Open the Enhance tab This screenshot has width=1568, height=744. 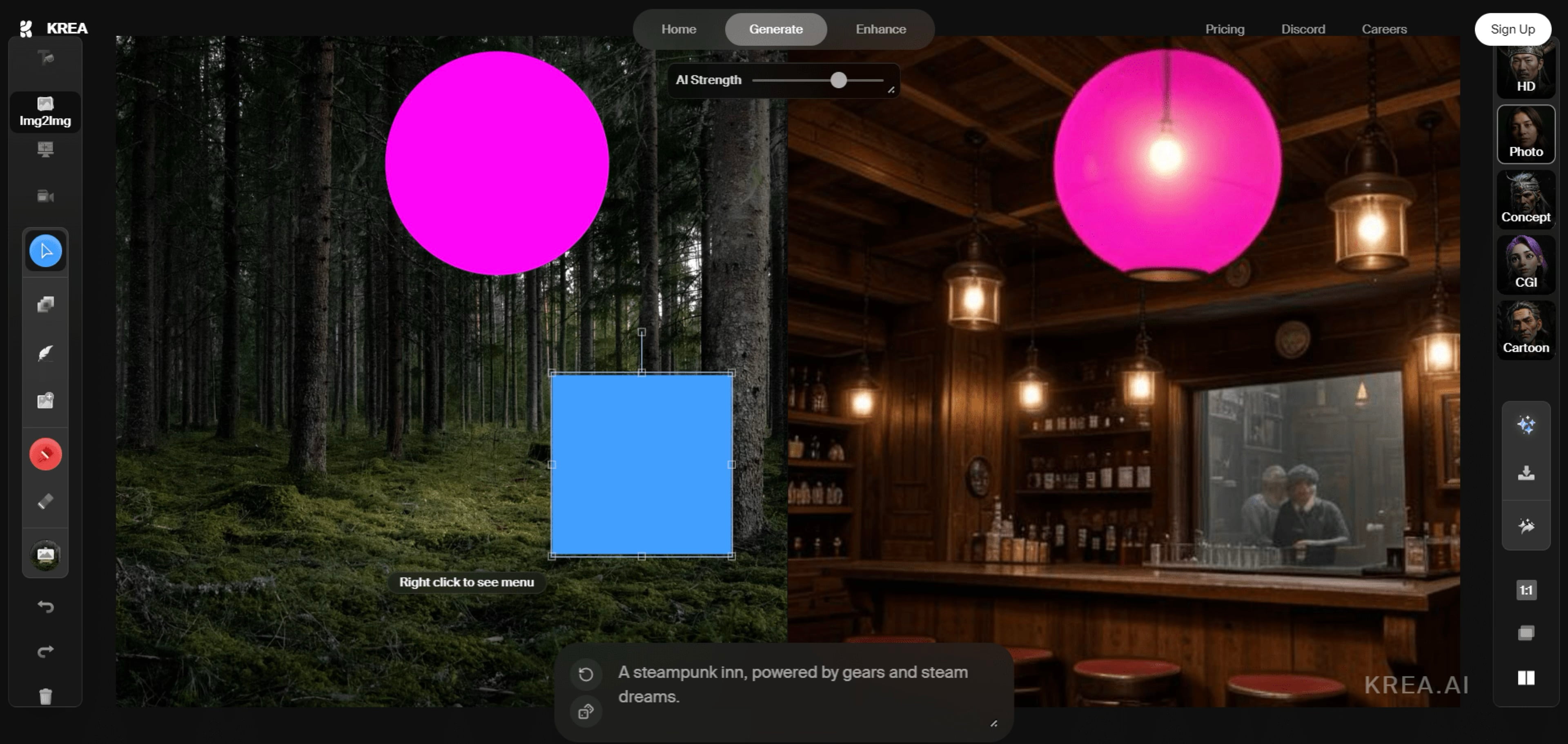[x=880, y=29]
